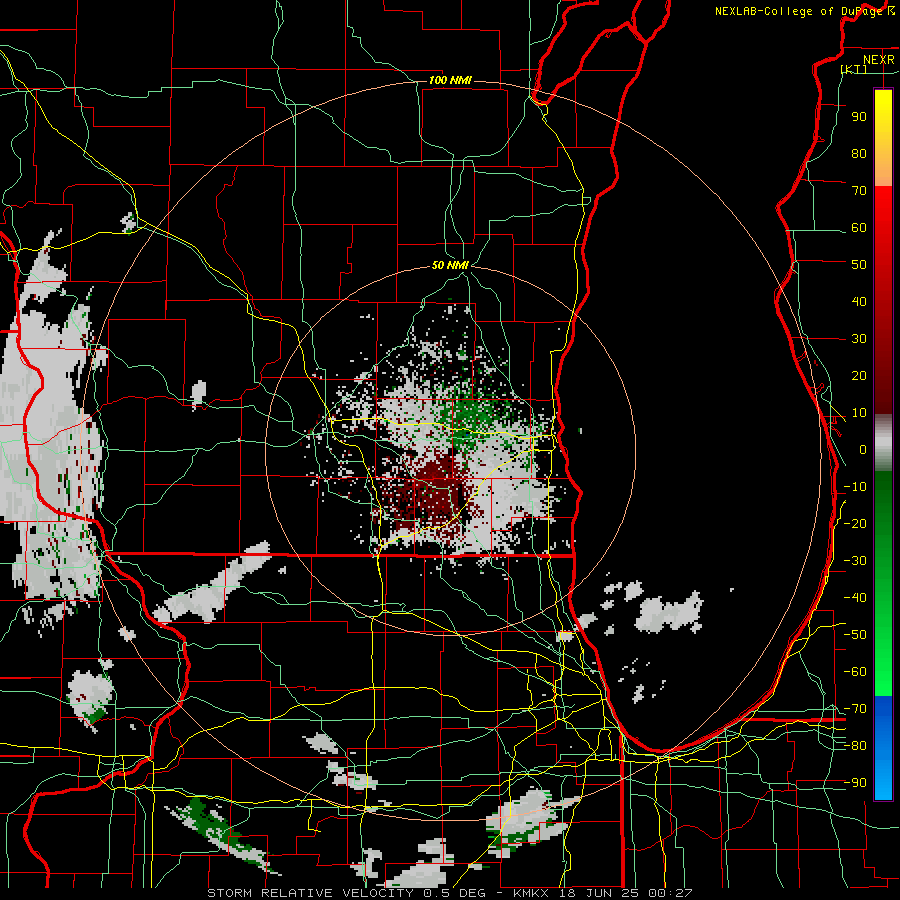Click the 20 value on the velocity scale
Screen dimensions: 900x900
point(859,375)
